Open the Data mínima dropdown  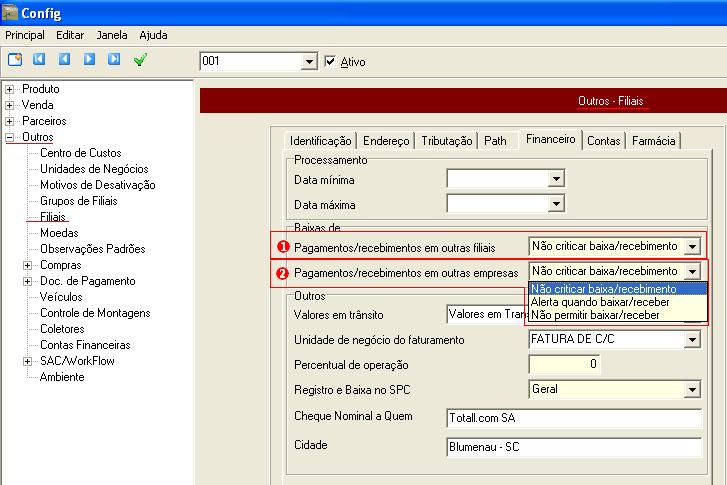(556, 179)
